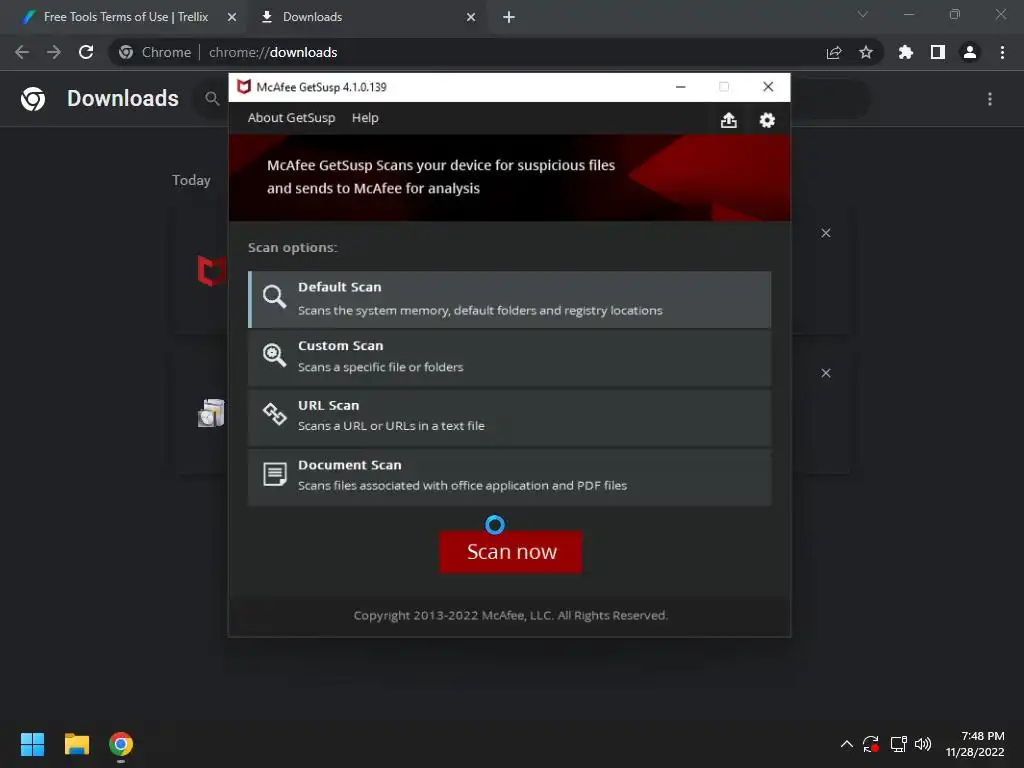Close the Free Tools Terms of Use tab
This screenshot has height=768, width=1024.
[232, 18]
